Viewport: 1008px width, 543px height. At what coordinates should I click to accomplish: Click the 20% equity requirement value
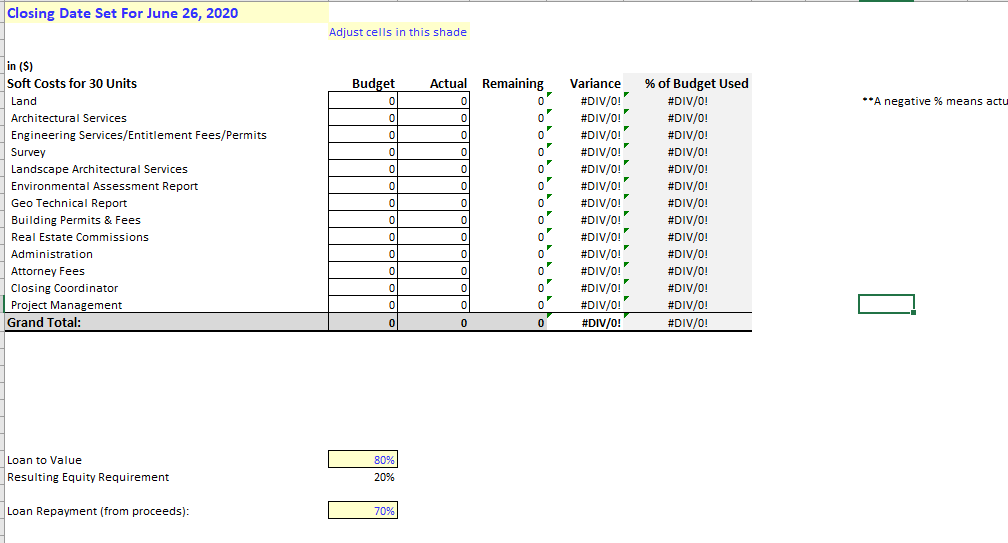pos(384,477)
